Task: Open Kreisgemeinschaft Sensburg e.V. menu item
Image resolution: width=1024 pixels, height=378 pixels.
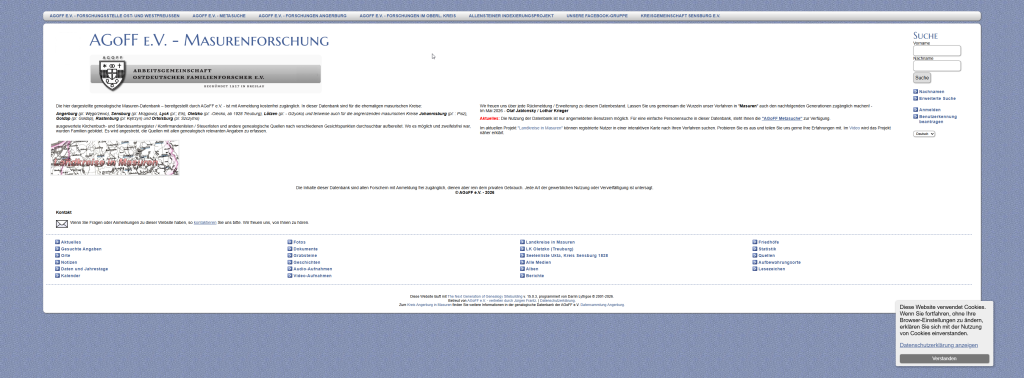Action: (680, 15)
